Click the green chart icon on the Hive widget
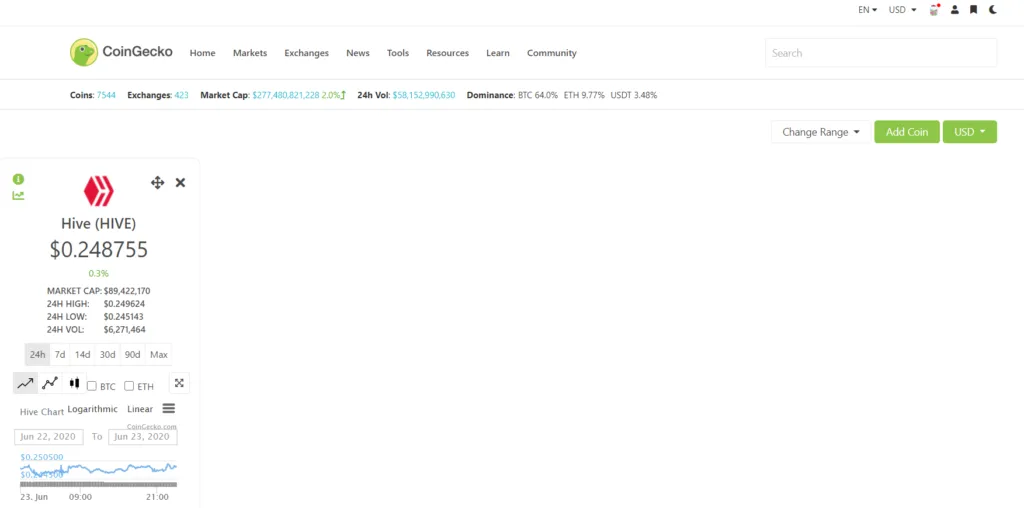Screen dimensions: 1024x508 point(18,195)
